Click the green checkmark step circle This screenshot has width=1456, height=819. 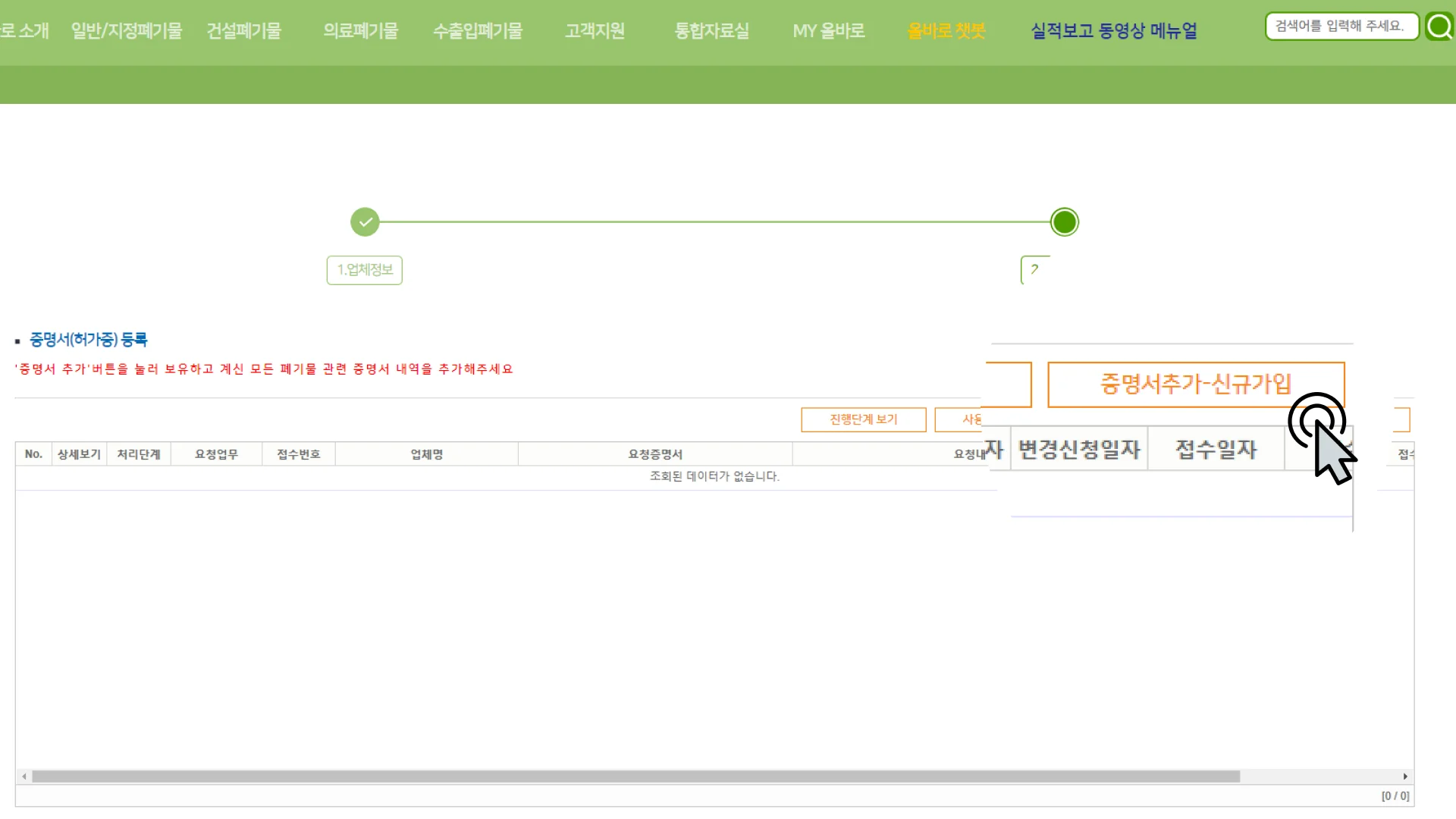365,221
